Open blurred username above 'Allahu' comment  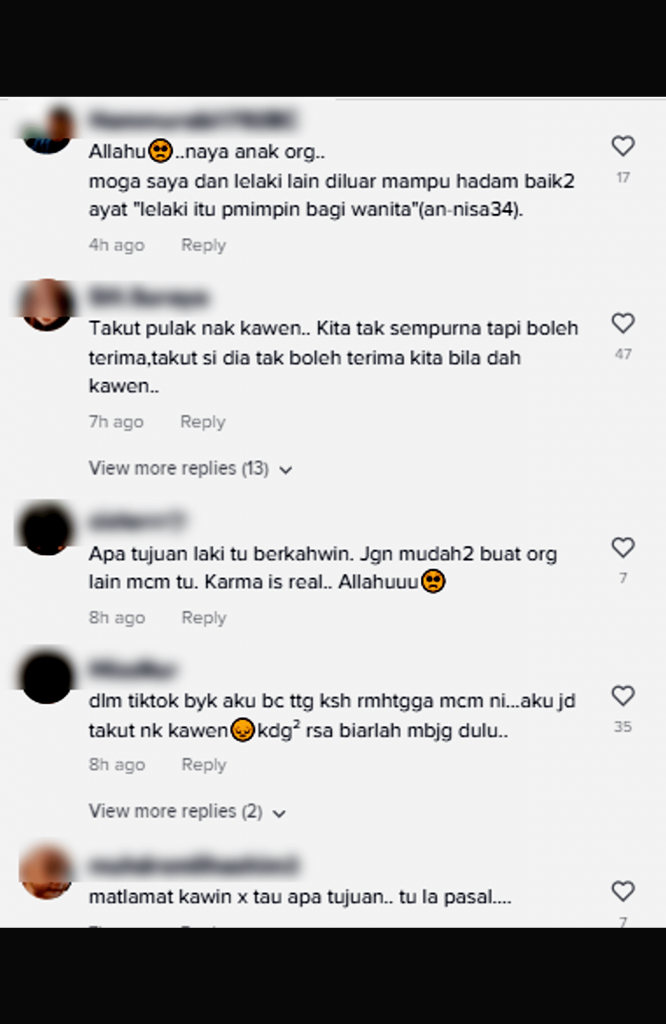click(192, 121)
